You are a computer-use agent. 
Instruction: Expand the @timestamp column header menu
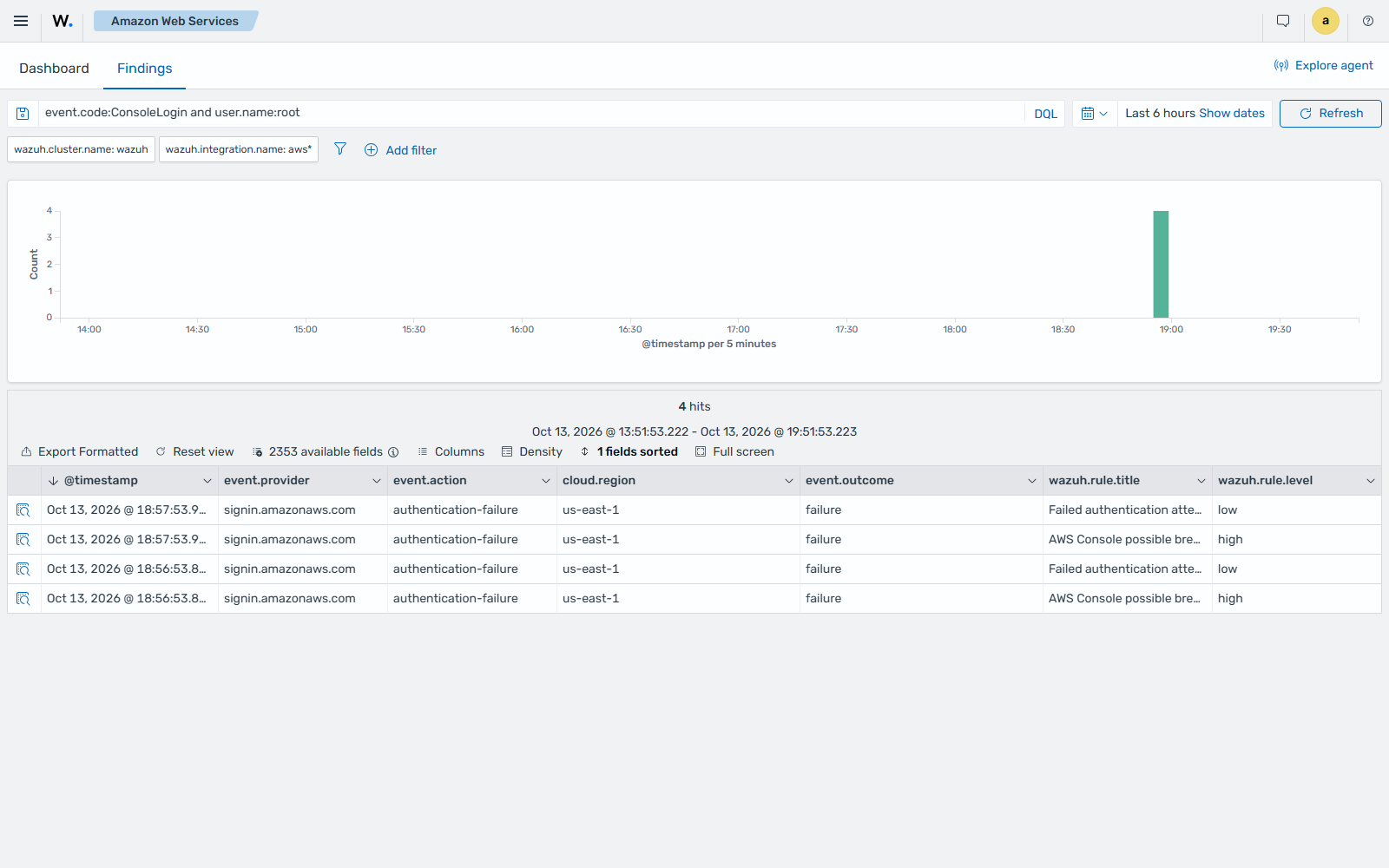point(207,481)
